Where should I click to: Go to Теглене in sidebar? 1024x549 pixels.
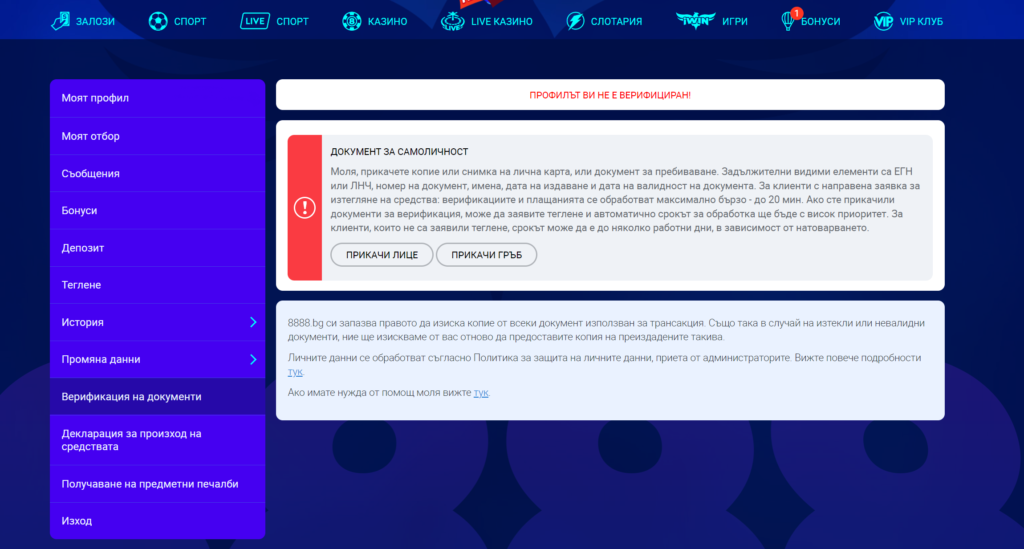[x=81, y=285]
